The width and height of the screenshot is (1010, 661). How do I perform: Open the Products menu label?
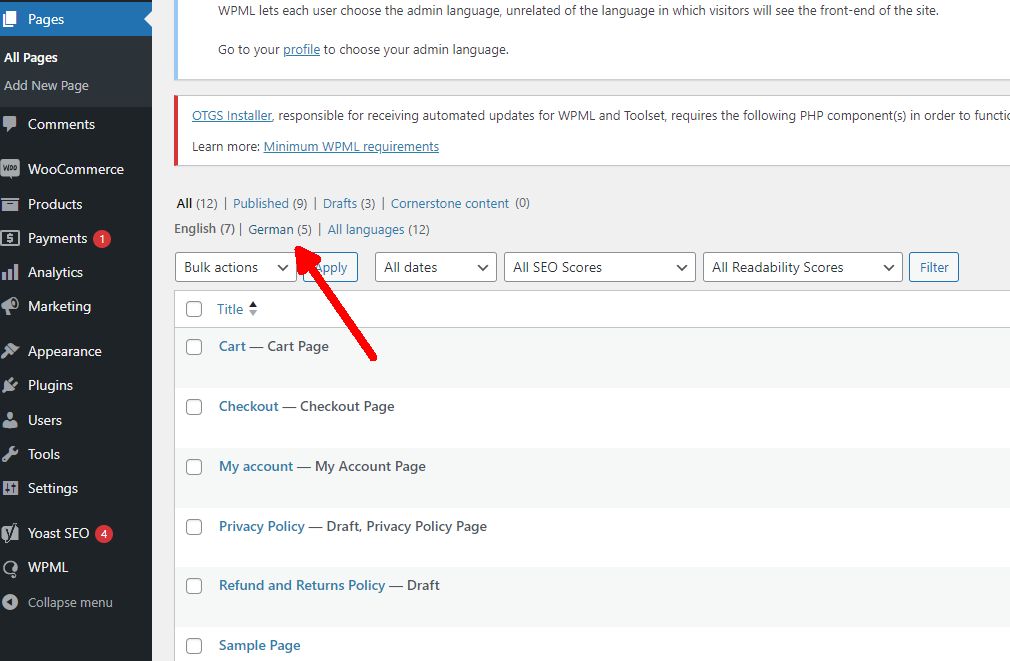(x=55, y=204)
